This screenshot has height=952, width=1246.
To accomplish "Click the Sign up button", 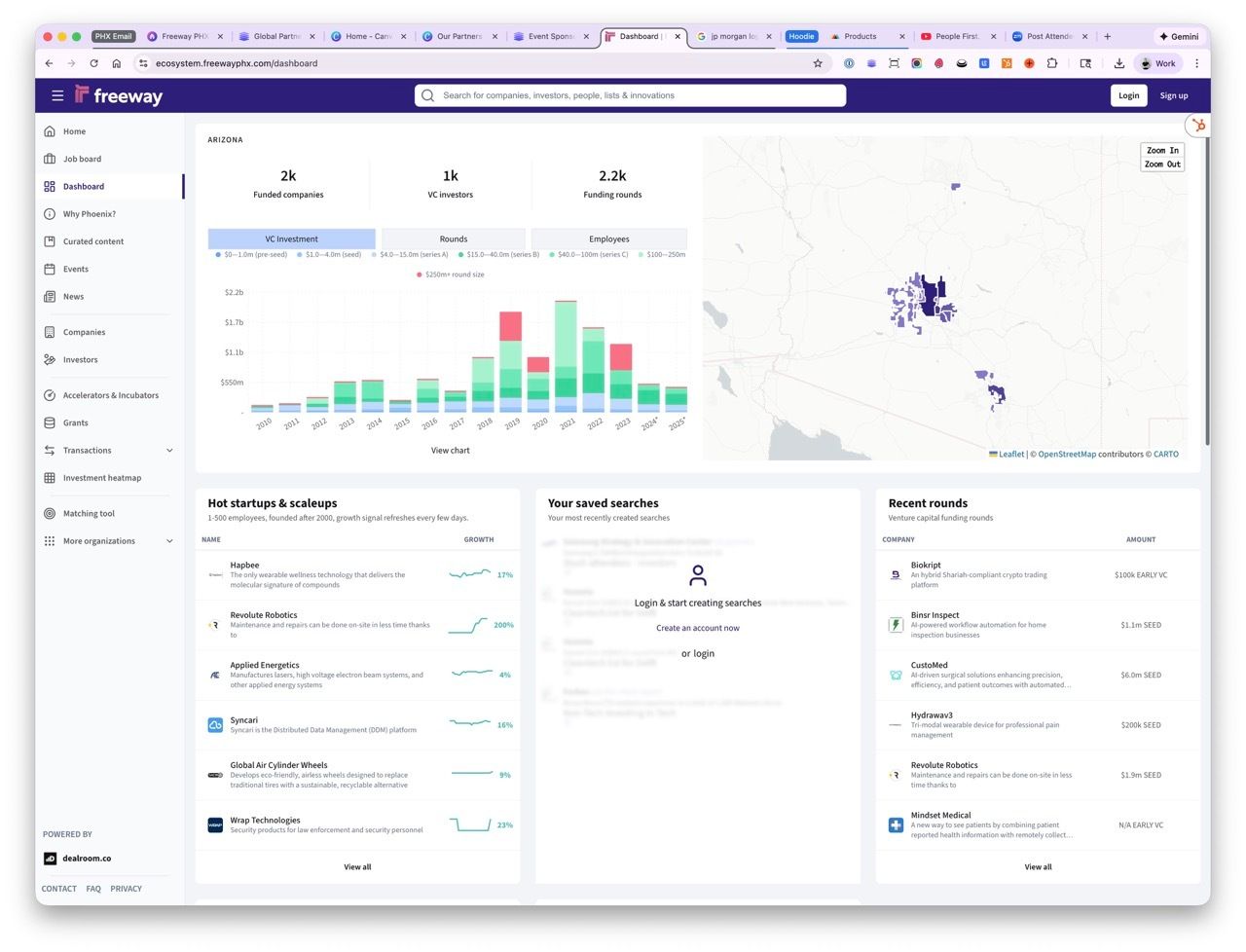I will [x=1174, y=95].
